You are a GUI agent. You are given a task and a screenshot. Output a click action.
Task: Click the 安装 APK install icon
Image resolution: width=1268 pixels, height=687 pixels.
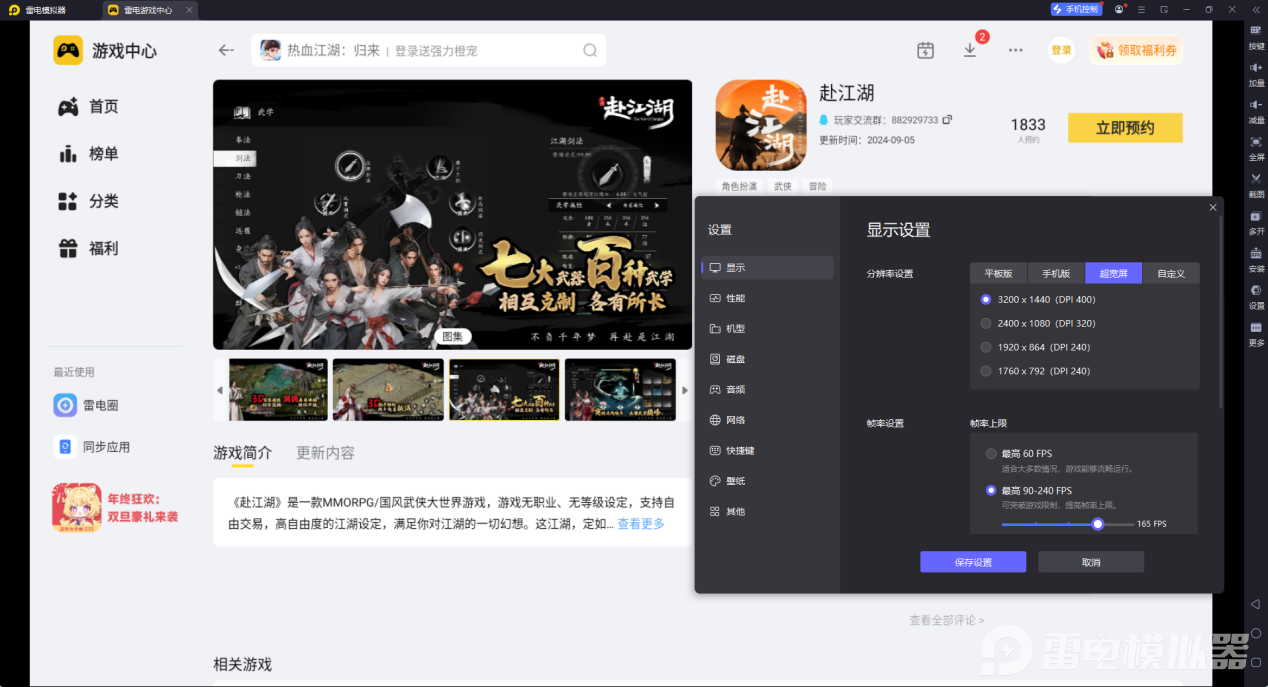pyautogui.click(x=1256, y=253)
